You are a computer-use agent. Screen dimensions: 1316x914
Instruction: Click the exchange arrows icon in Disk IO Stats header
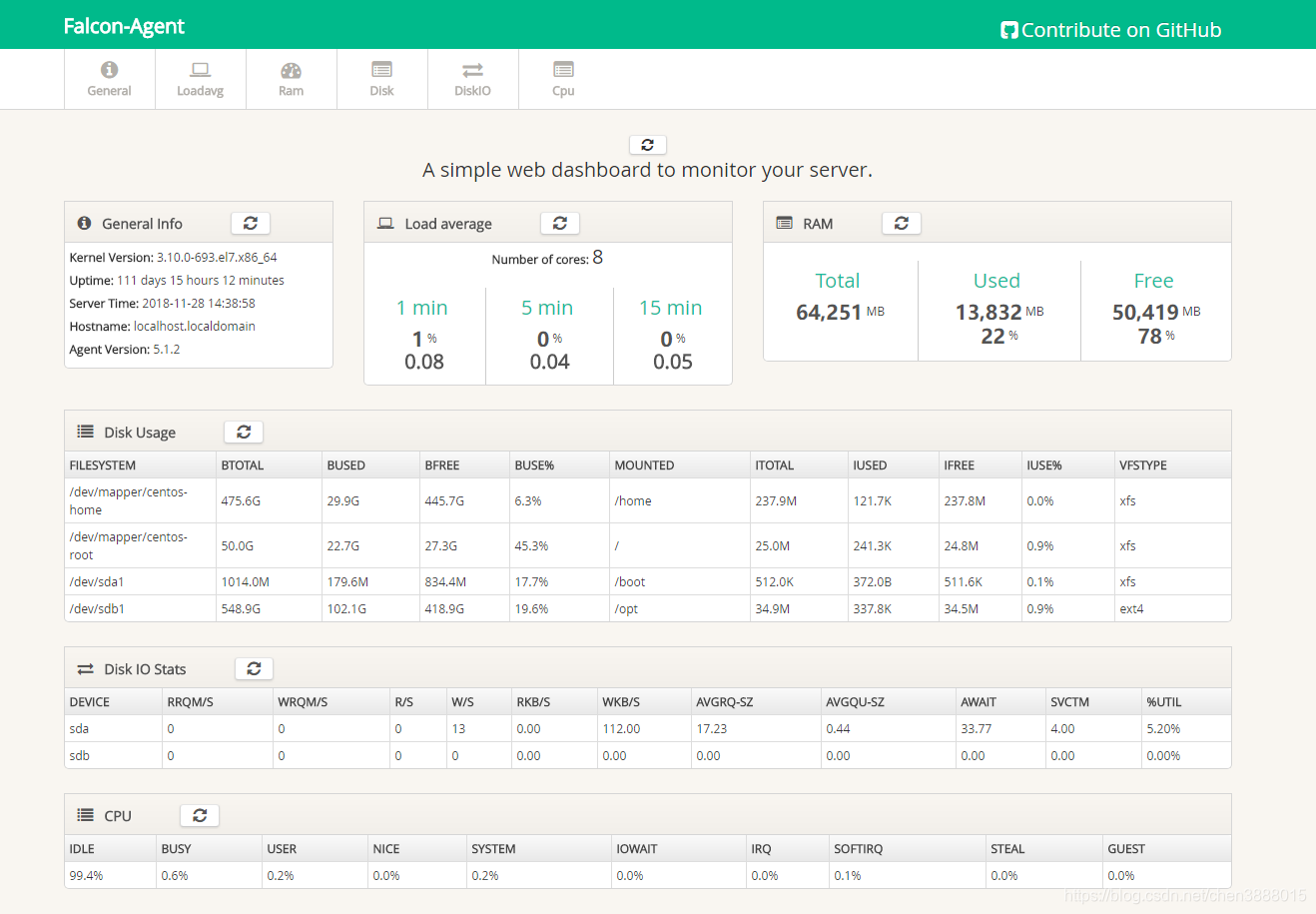pos(86,669)
